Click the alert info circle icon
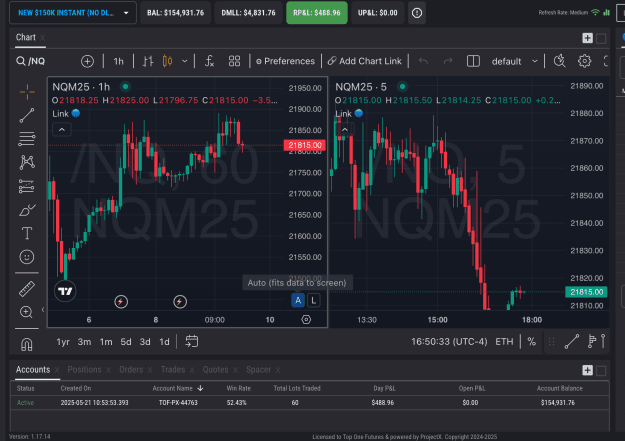The width and height of the screenshot is (625, 441). (x=417, y=13)
